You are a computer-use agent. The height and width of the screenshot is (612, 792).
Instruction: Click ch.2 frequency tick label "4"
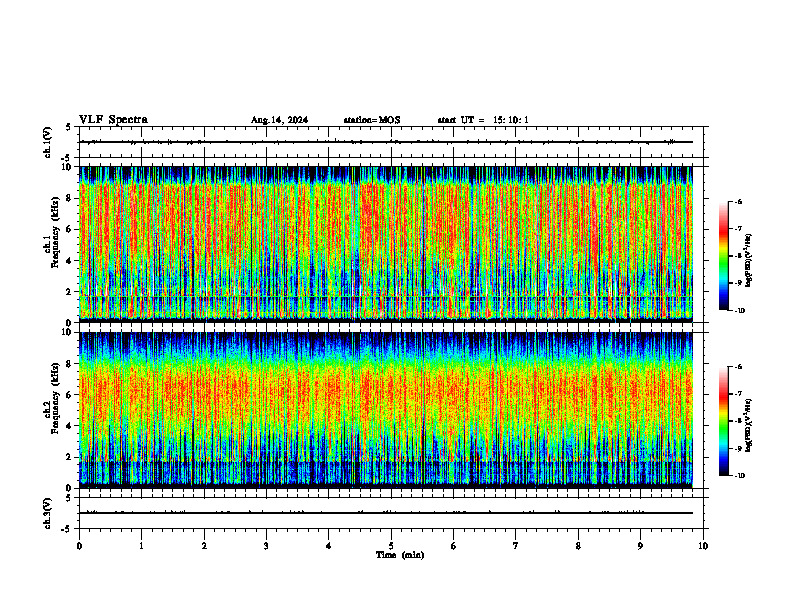(69, 426)
